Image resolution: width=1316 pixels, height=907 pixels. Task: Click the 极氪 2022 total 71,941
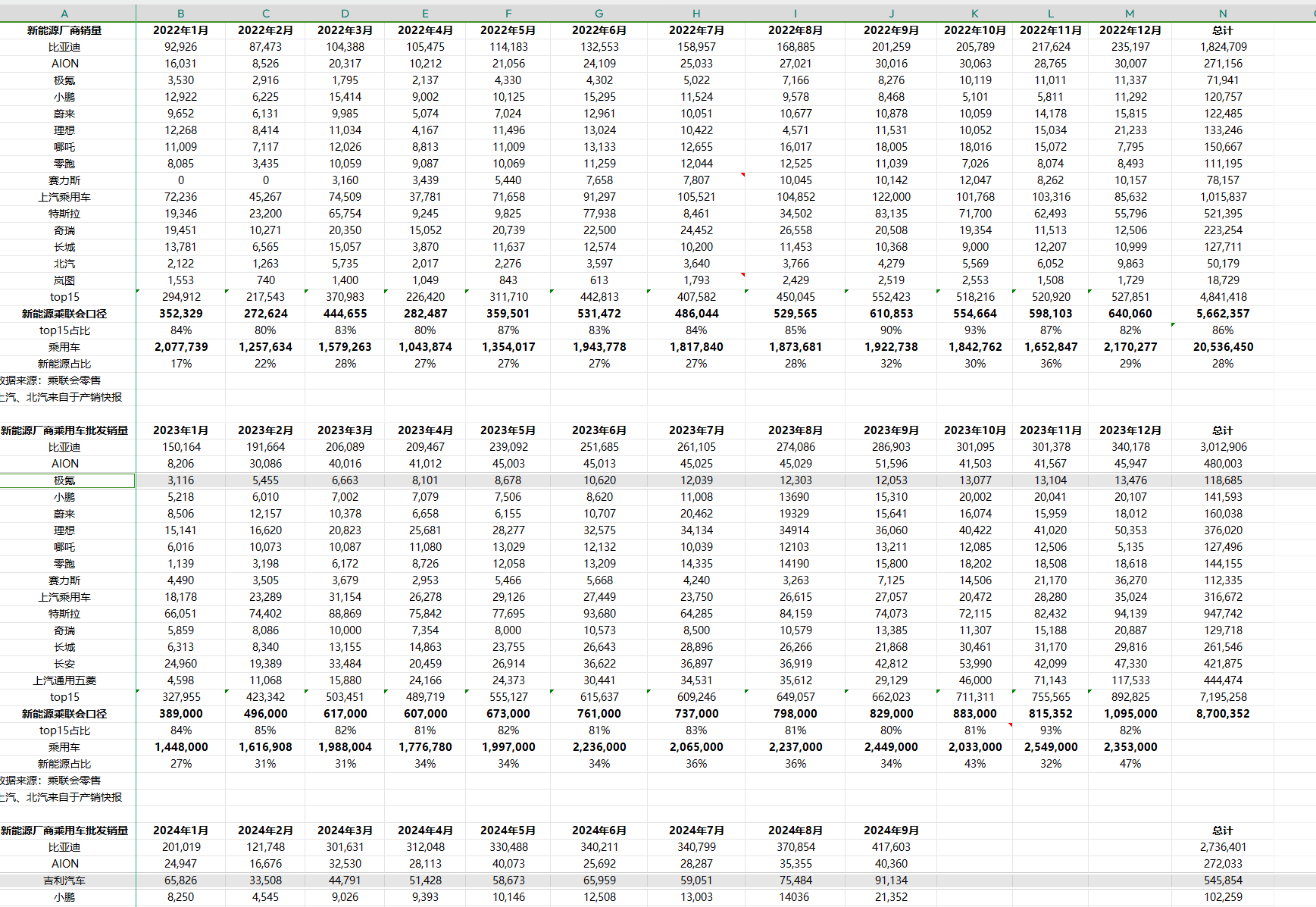(x=1223, y=80)
